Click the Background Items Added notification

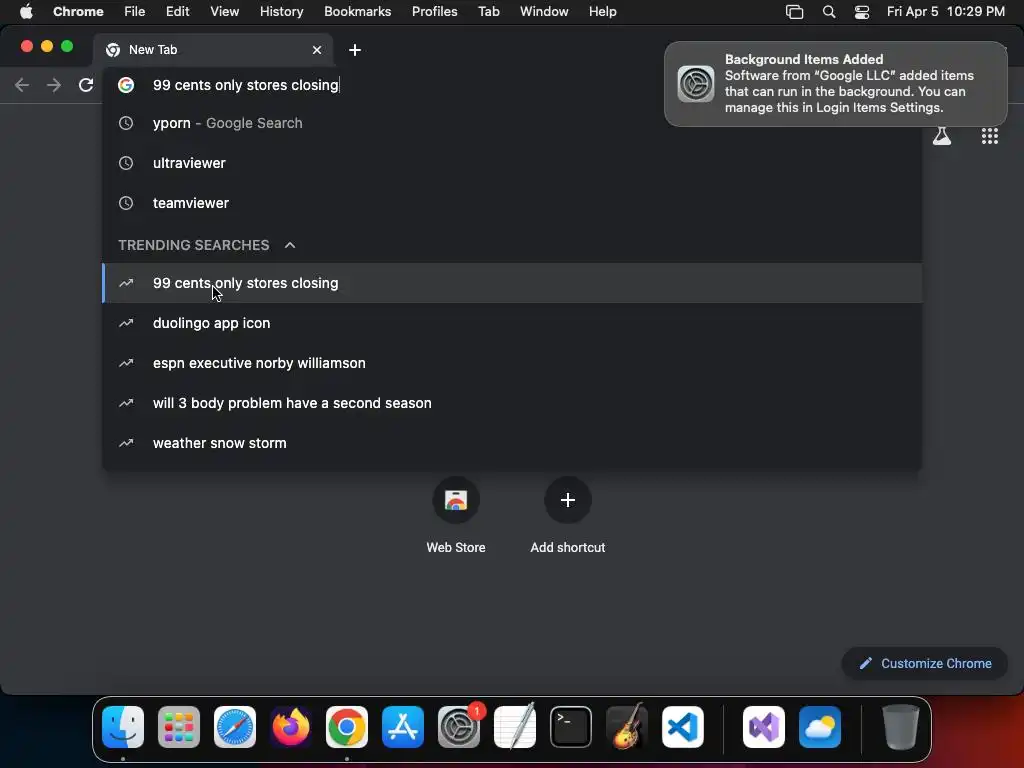tap(835, 84)
